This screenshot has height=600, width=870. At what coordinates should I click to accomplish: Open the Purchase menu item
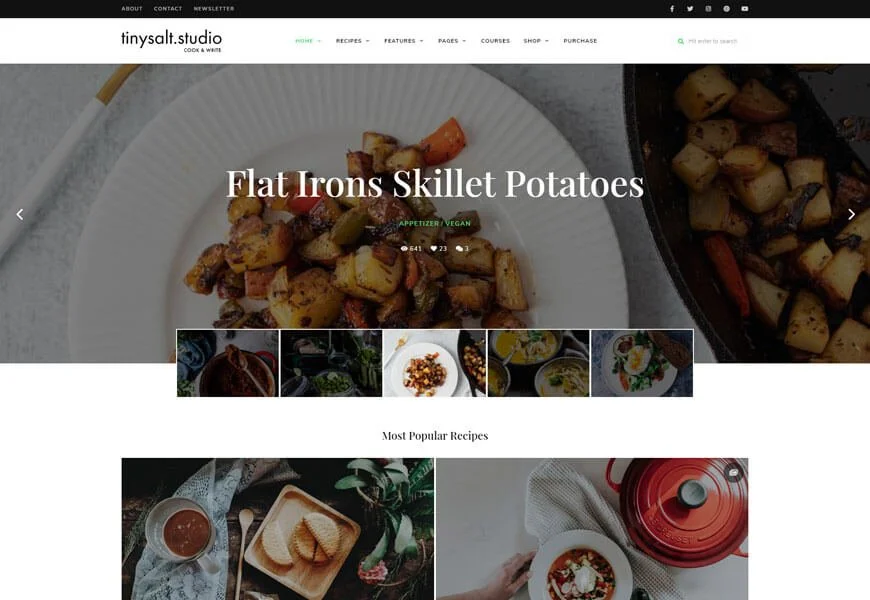[x=580, y=41]
